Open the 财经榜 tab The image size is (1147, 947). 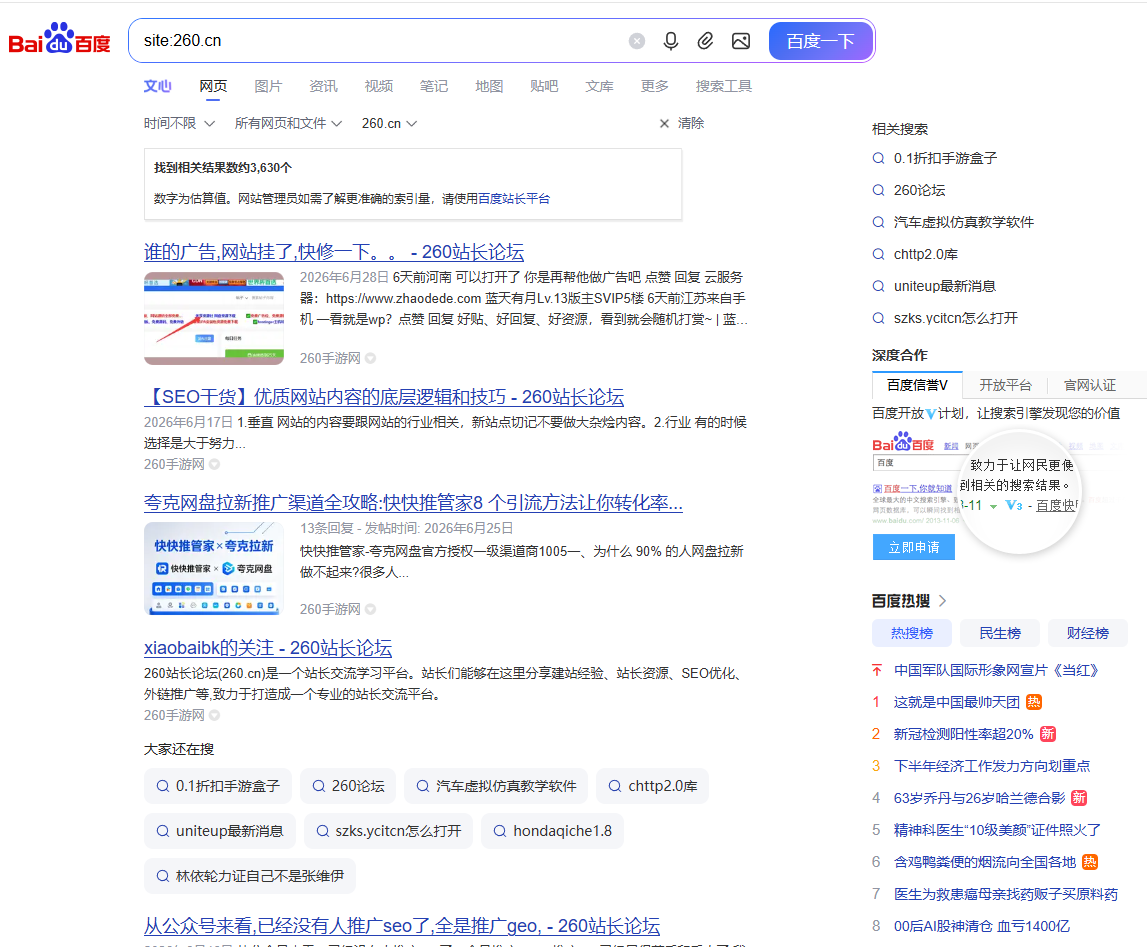point(1087,633)
